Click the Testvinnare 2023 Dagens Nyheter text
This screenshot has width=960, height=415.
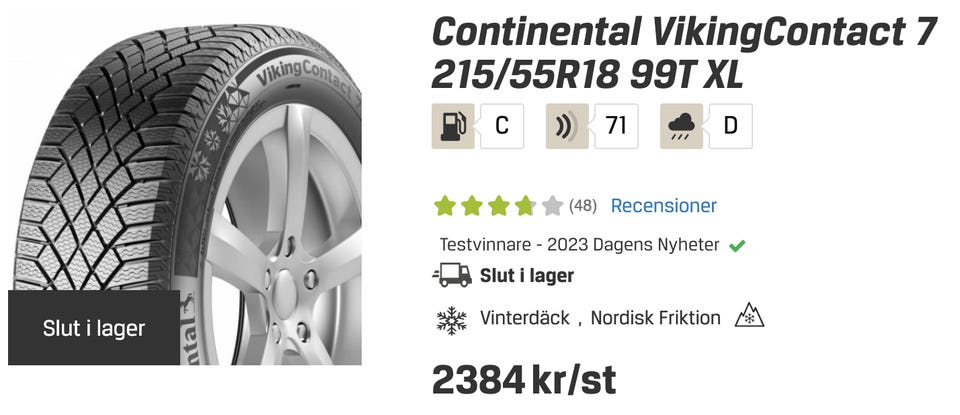(x=579, y=245)
